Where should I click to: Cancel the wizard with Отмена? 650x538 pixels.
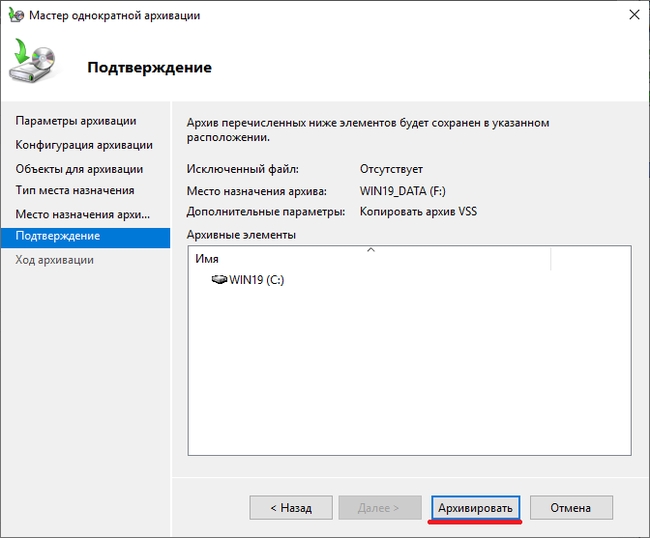pos(571,508)
